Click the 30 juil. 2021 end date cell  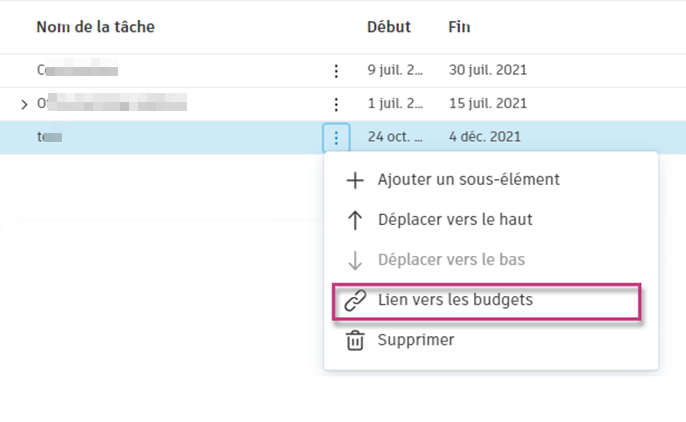pos(487,71)
